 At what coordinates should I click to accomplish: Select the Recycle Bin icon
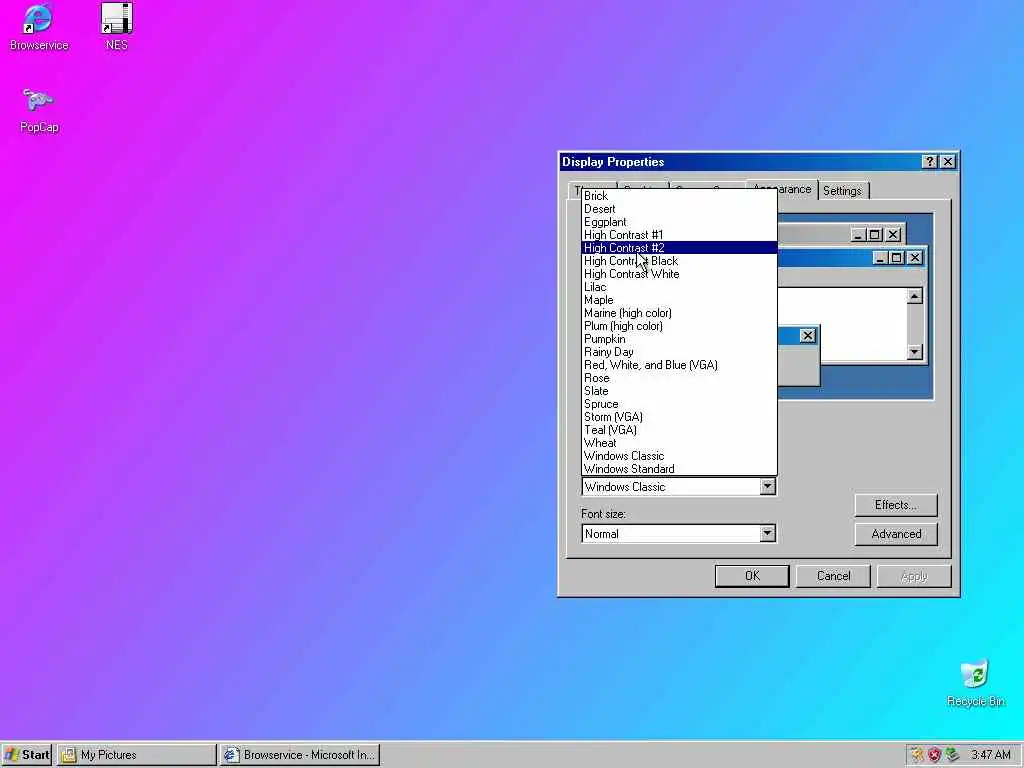[975, 684]
